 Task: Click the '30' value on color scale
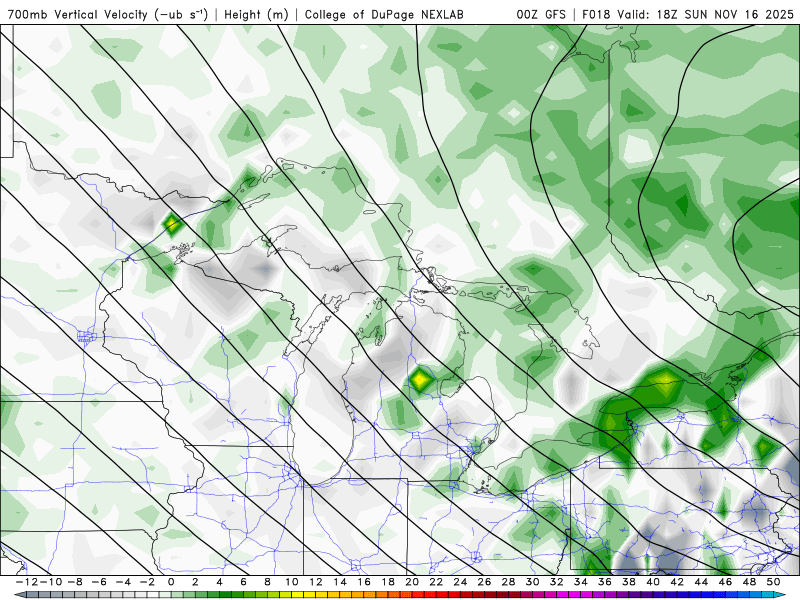tap(532, 582)
